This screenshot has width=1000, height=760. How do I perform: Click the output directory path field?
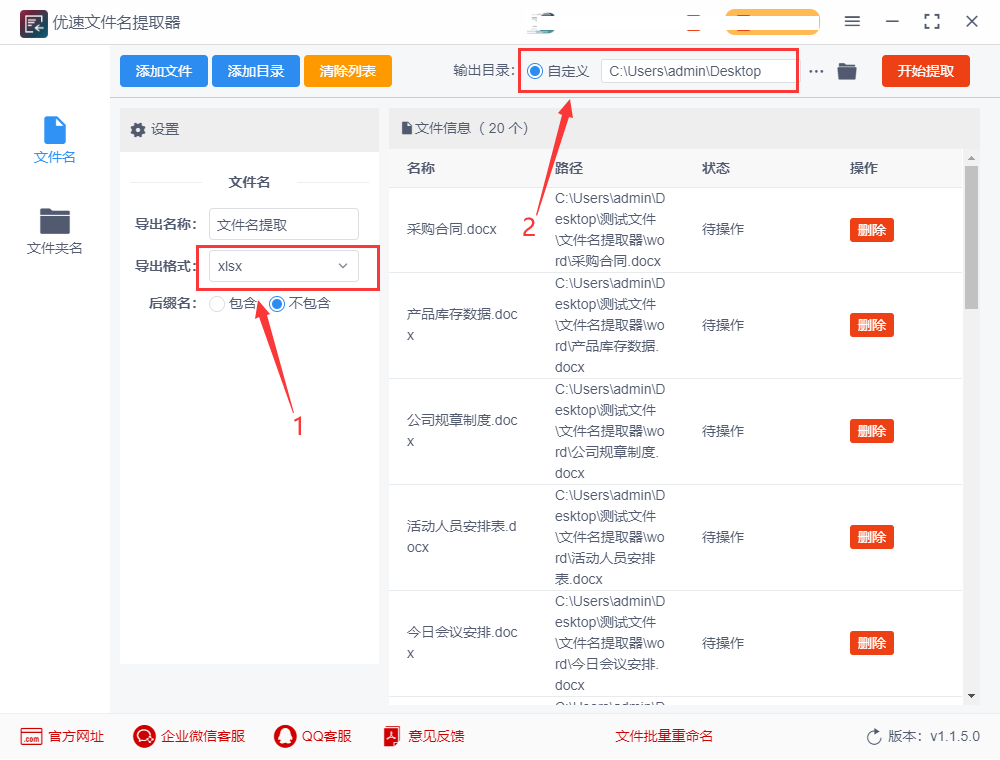click(698, 71)
